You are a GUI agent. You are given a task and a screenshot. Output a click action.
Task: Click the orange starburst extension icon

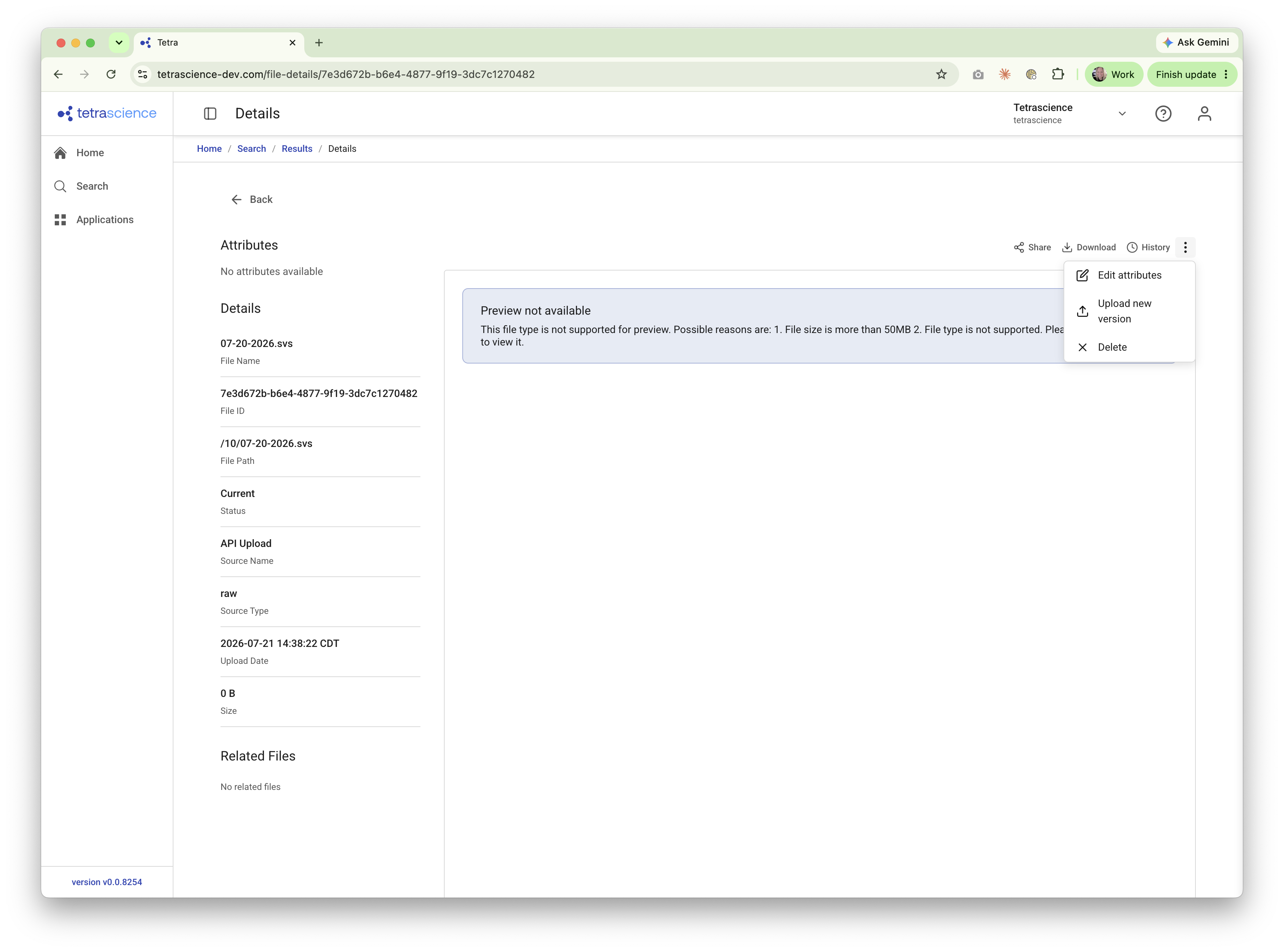(1005, 74)
